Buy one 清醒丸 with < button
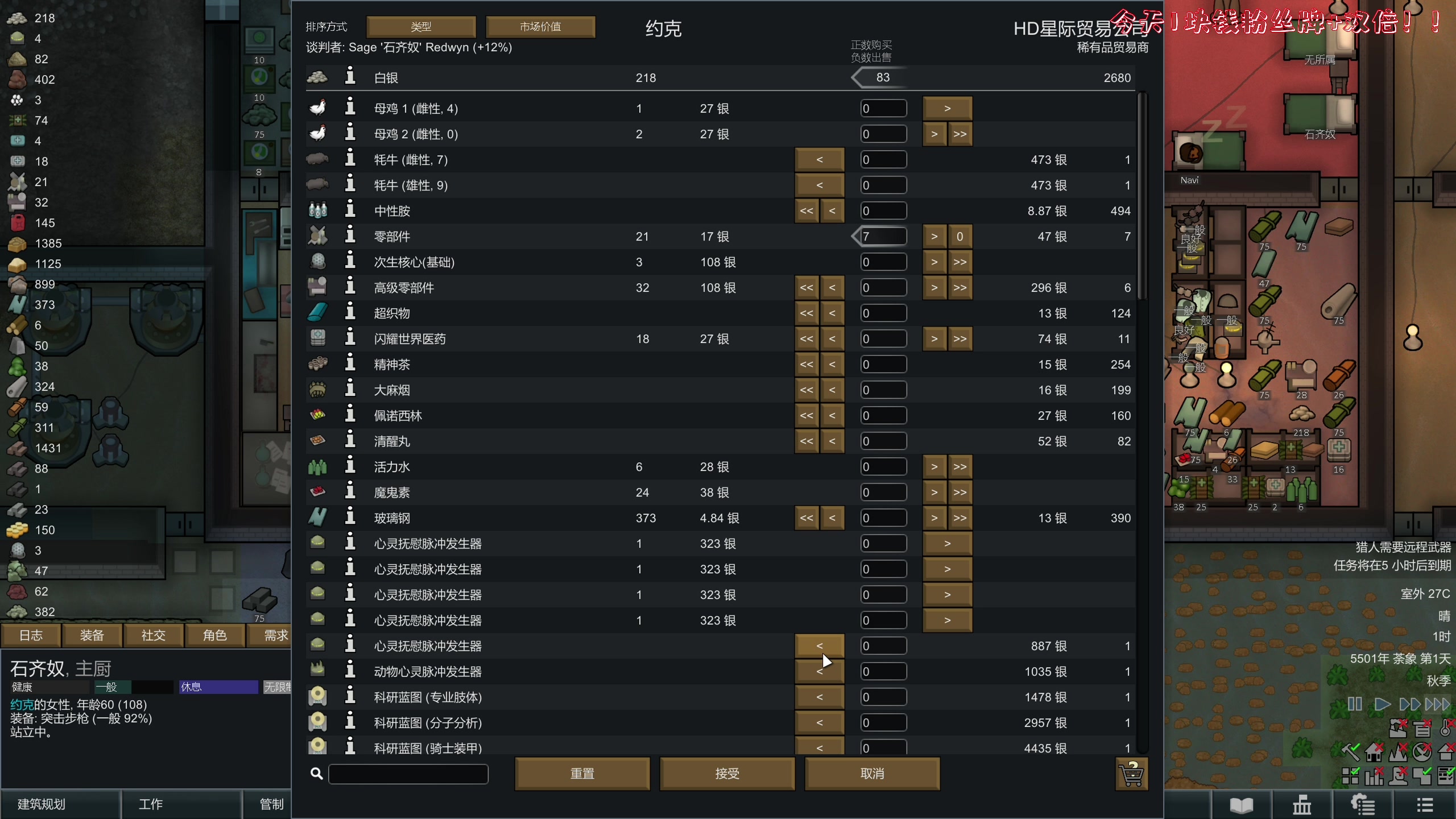The width and height of the screenshot is (1456, 819). (x=832, y=441)
